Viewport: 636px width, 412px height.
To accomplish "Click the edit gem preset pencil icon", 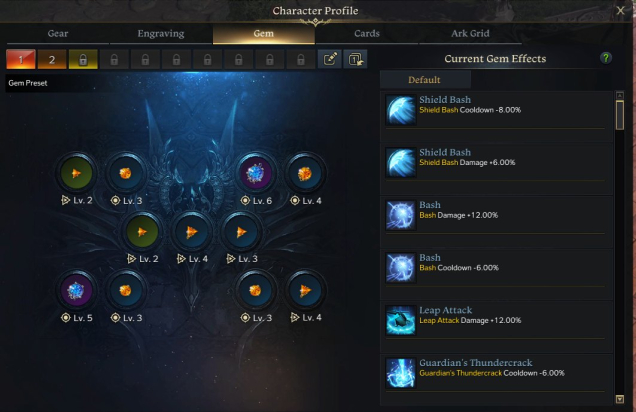I will (x=330, y=60).
